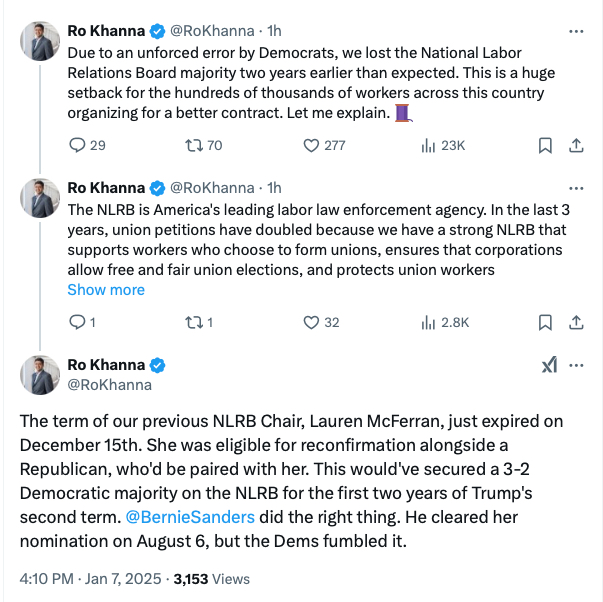The height and width of the screenshot is (602, 603).
Task: Open more options on the main tweet
Action: pos(576,365)
